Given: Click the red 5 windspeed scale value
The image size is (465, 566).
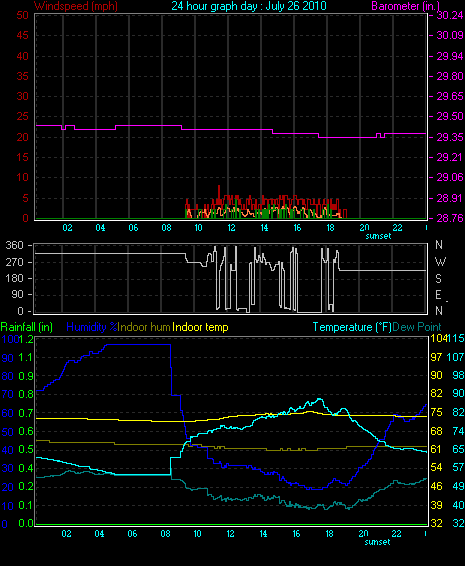Looking at the screenshot, I should click(25, 198).
